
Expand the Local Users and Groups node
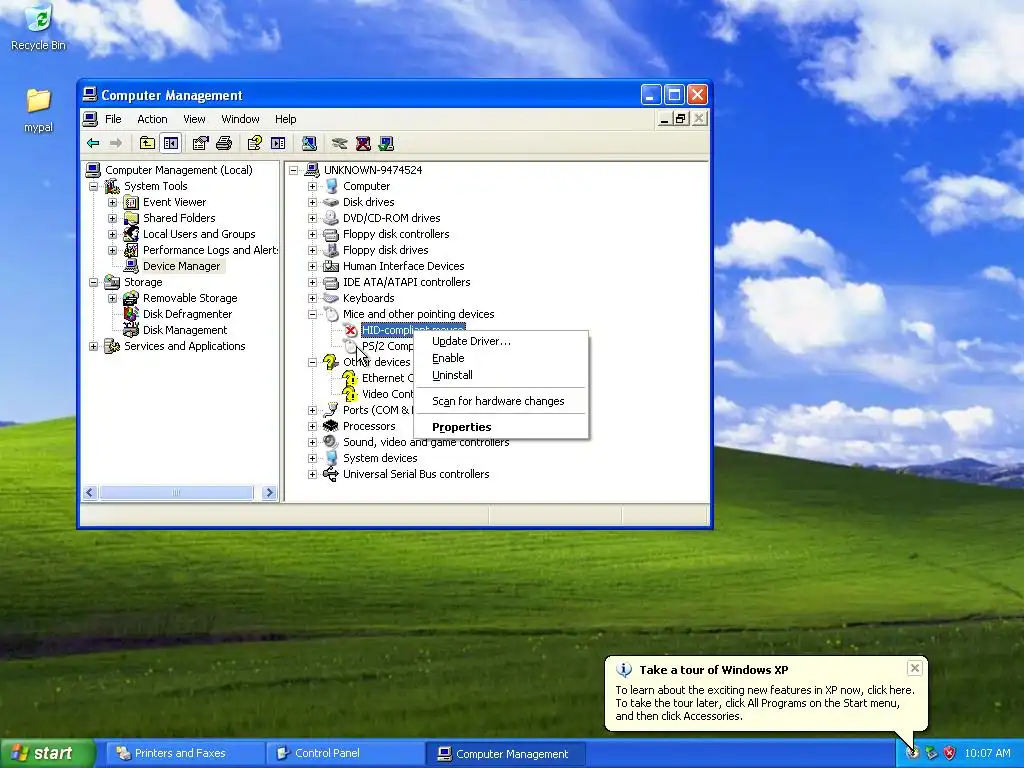(112, 234)
